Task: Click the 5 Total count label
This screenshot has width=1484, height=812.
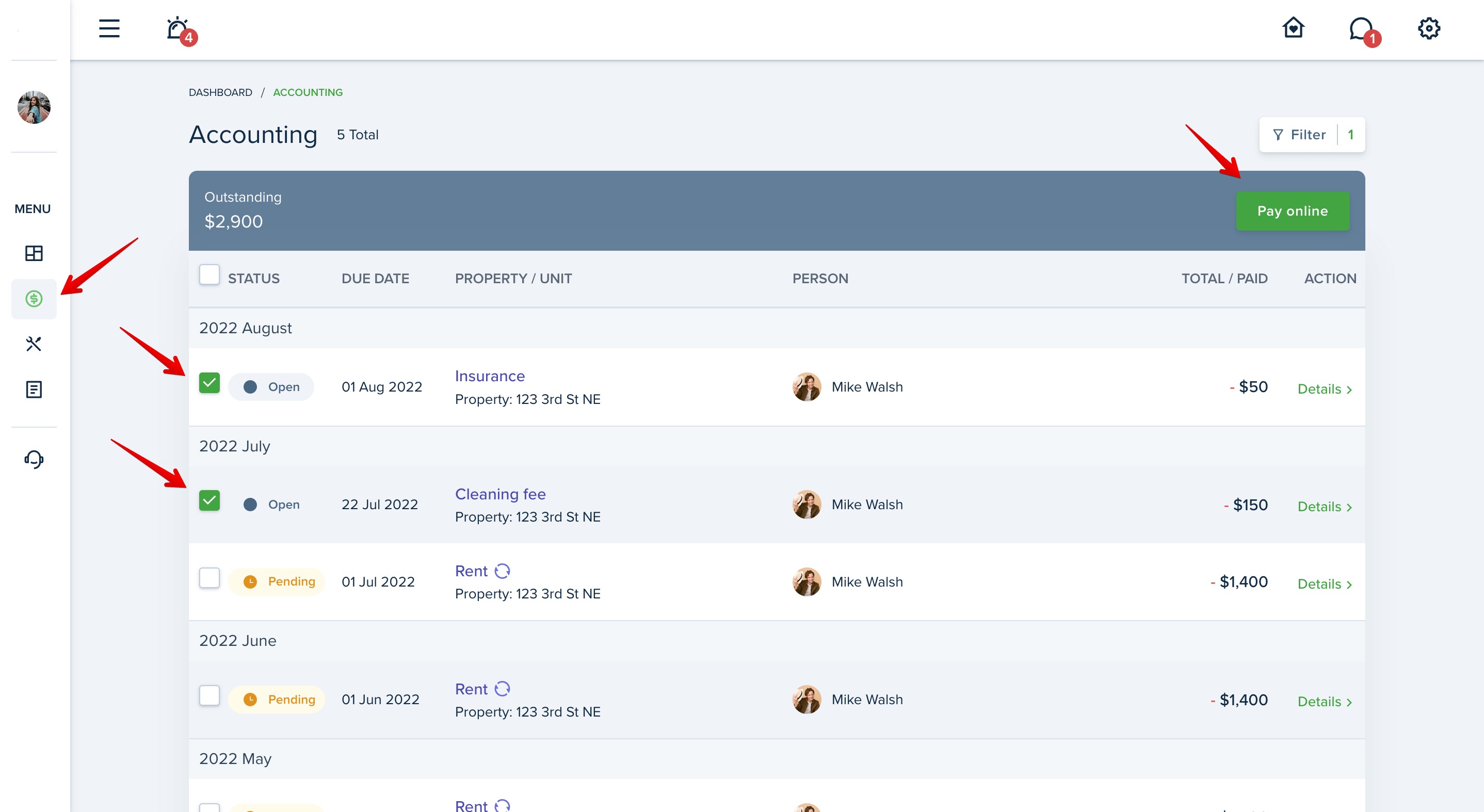Action: coord(357,135)
